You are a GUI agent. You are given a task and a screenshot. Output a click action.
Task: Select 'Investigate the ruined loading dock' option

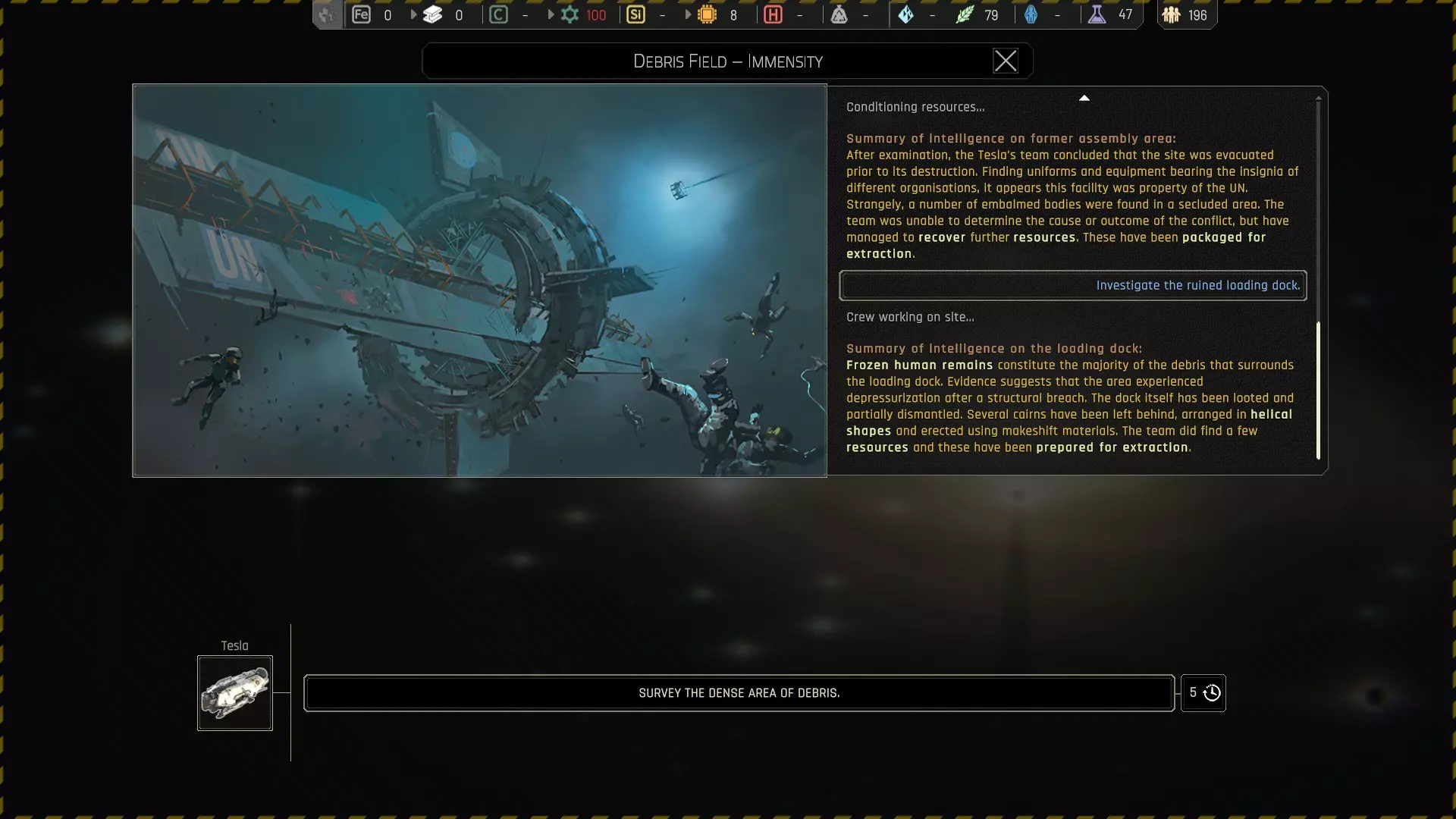[x=1072, y=285]
